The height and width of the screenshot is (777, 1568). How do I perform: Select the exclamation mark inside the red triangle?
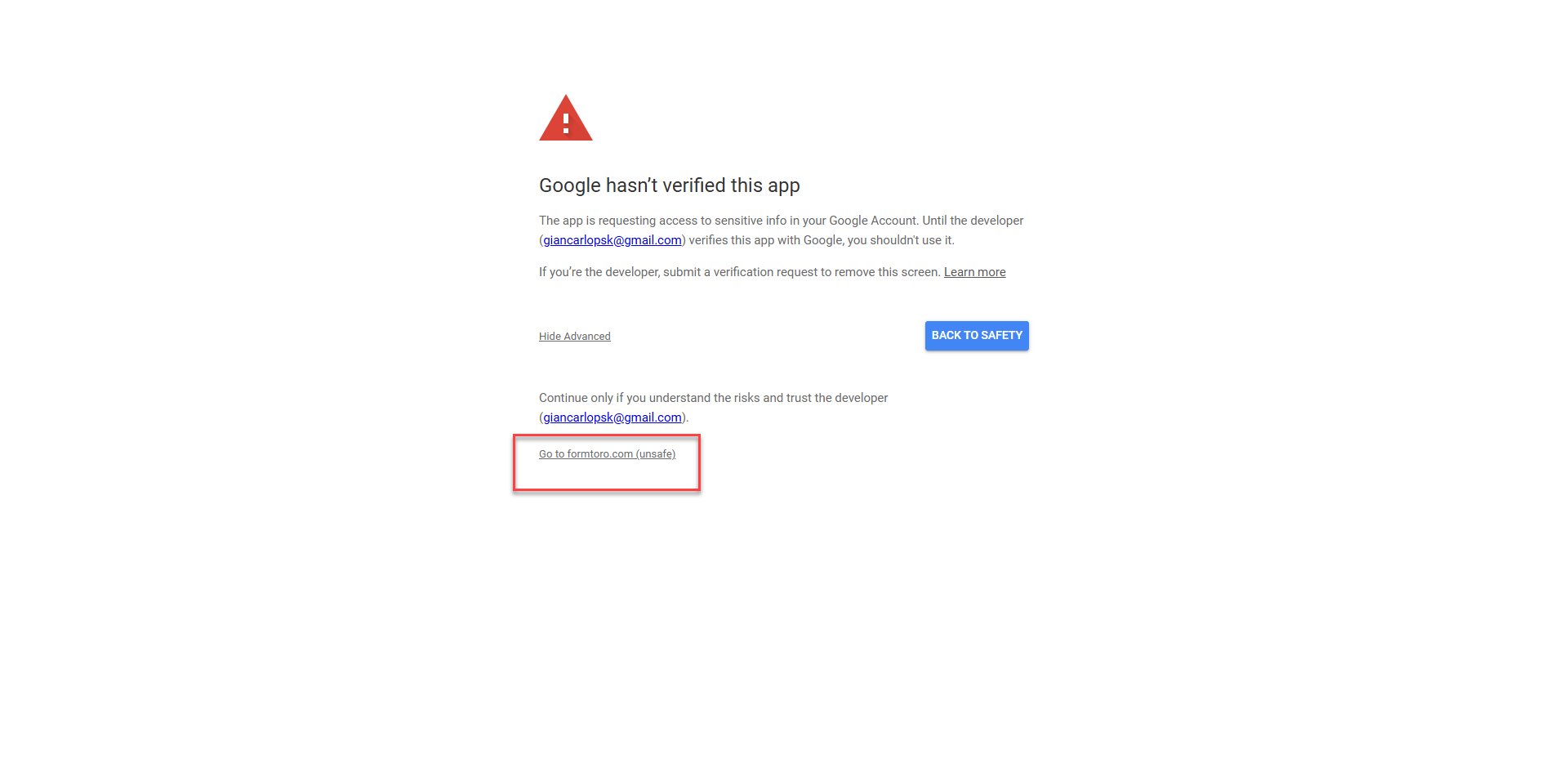566,123
